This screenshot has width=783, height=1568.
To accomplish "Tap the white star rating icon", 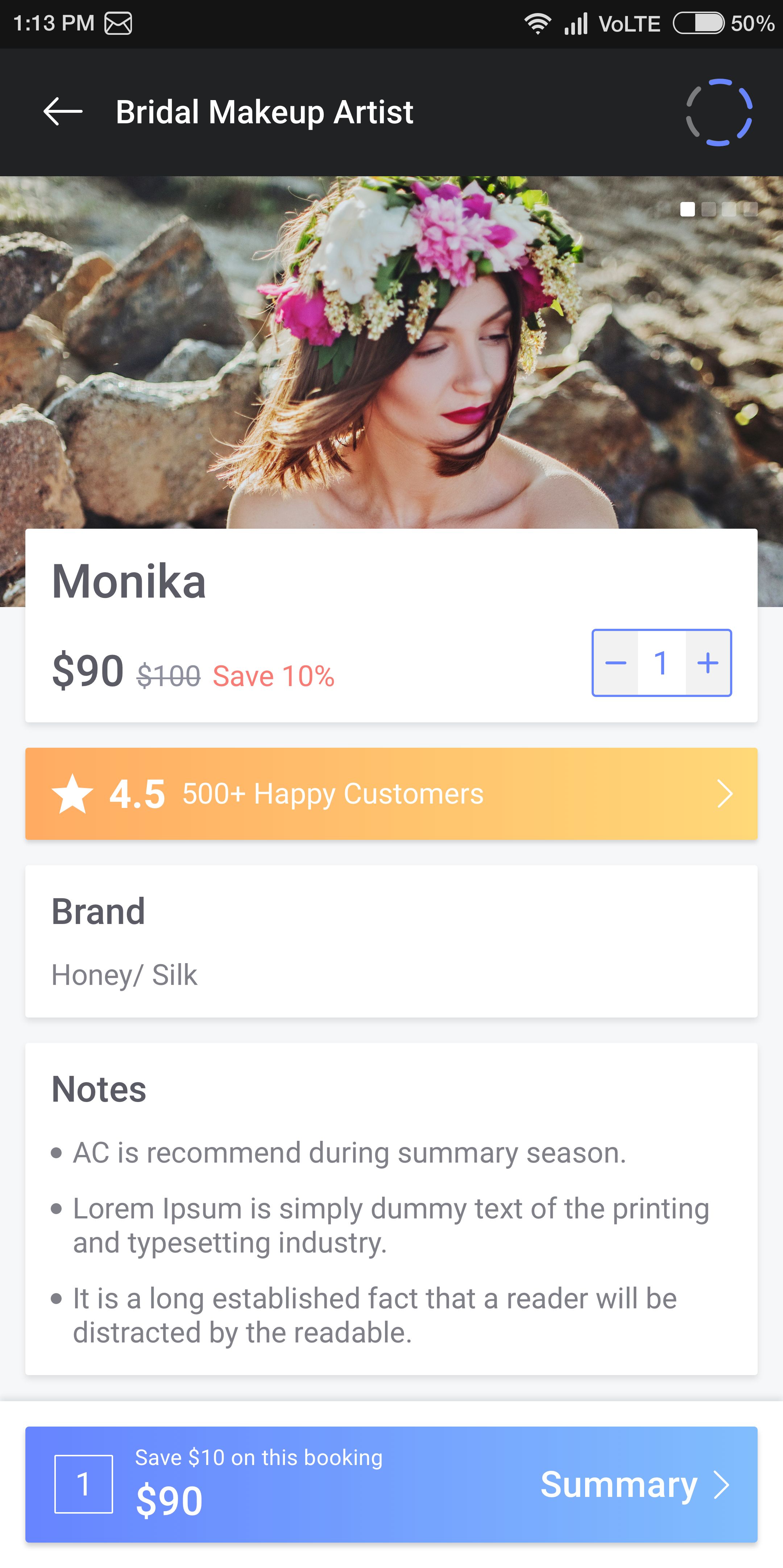I will [x=72, y=794].
